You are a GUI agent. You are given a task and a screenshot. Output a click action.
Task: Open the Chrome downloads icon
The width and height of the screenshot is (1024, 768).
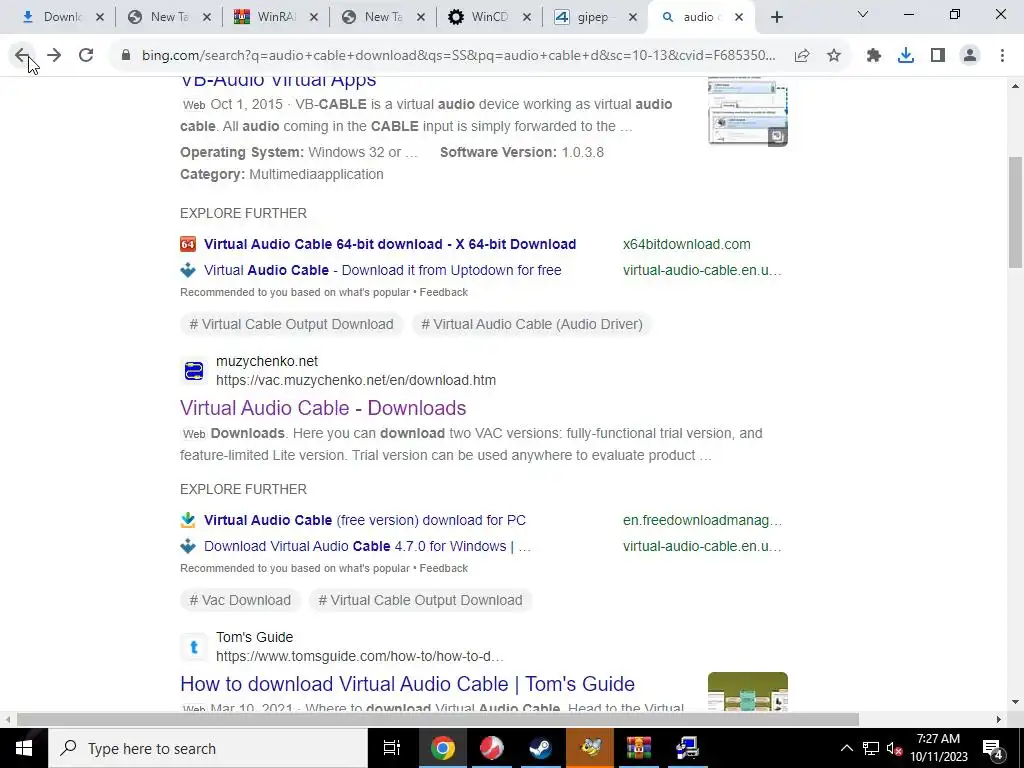point(906,56)
